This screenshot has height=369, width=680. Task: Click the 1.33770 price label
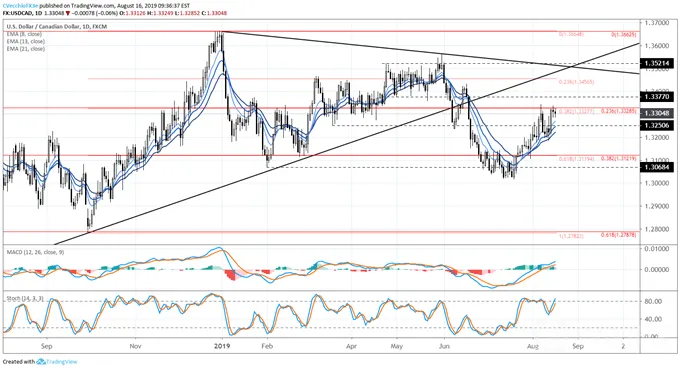point(657,97)
